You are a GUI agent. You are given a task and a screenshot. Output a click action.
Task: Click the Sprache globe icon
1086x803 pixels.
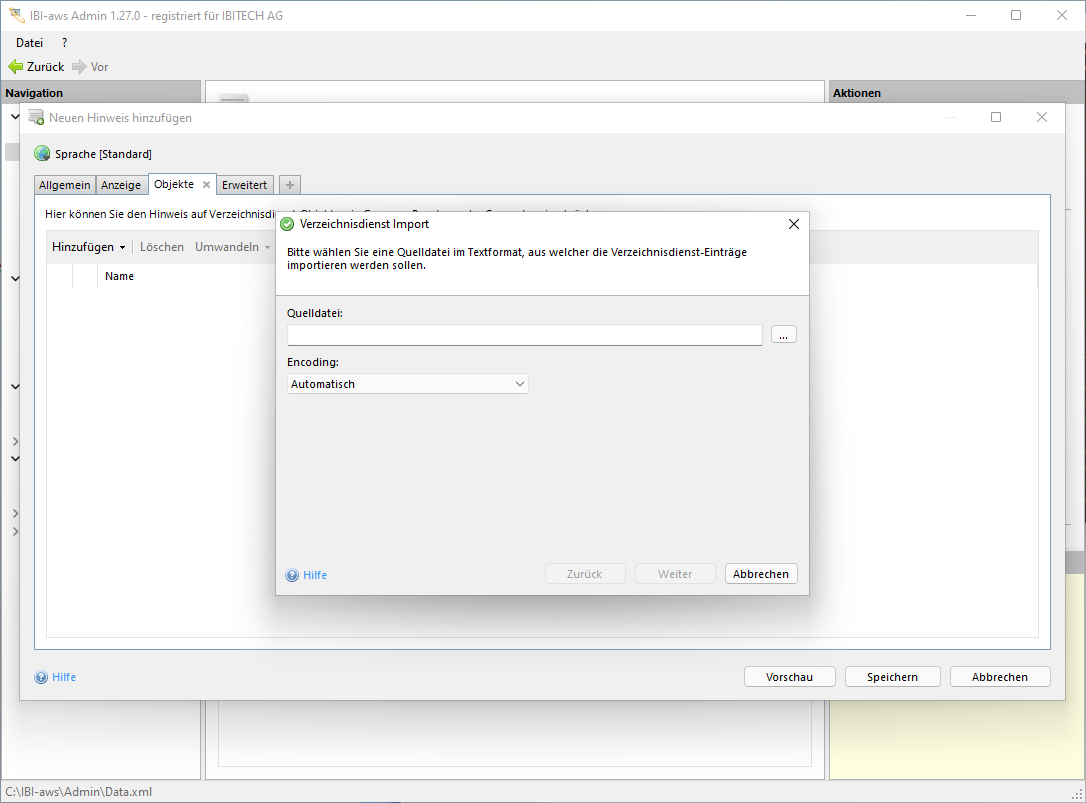42,154
